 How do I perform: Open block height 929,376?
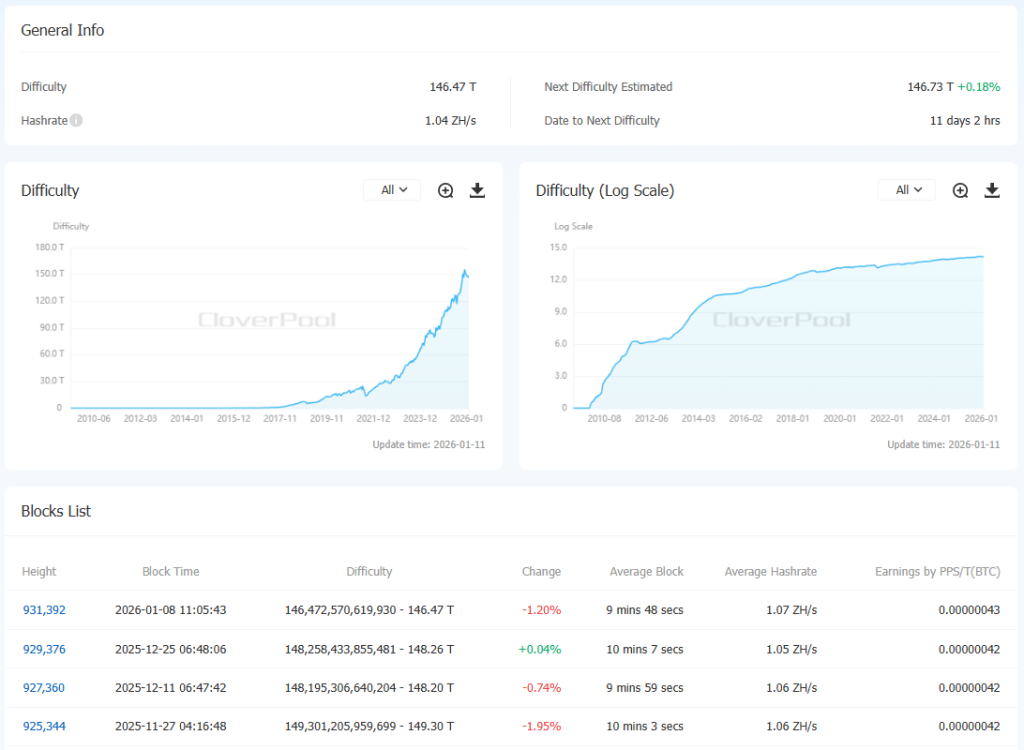click(x=44, y=650)
